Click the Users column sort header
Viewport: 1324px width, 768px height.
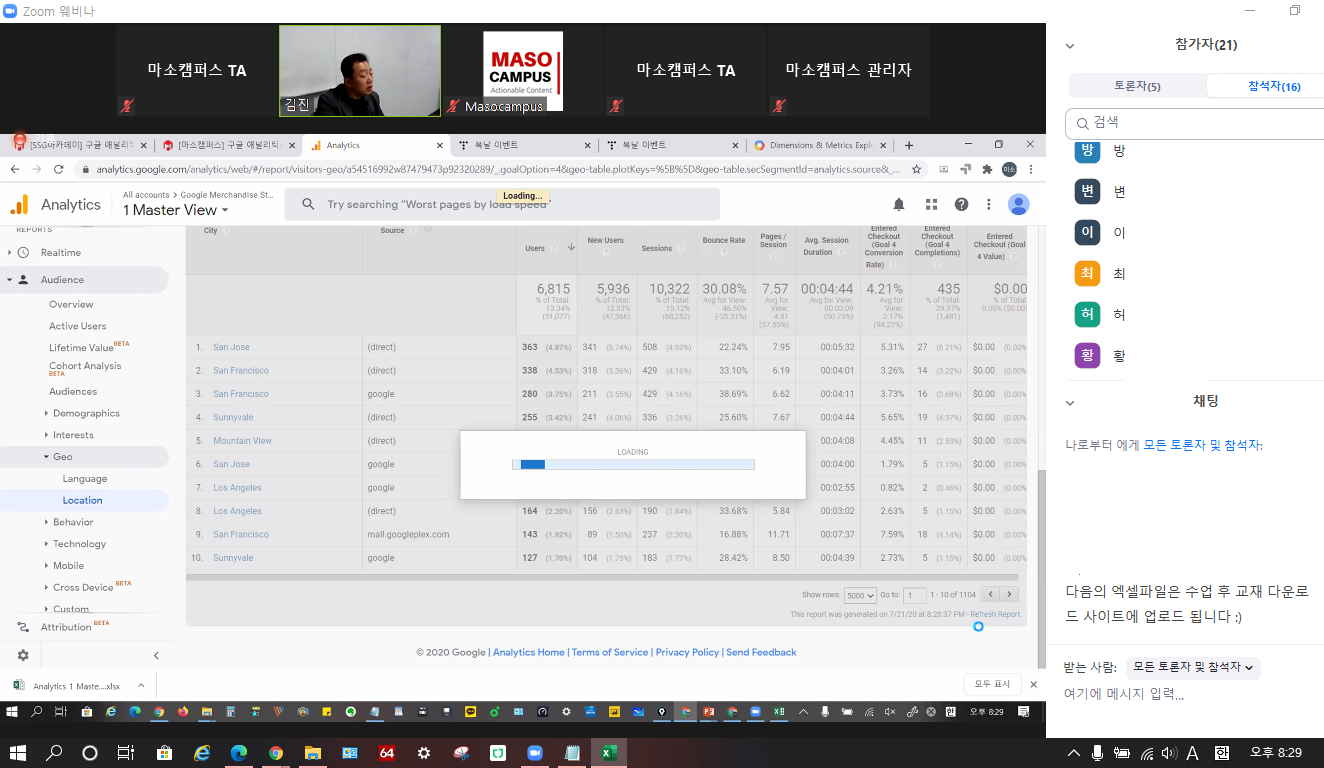pyautogui.click(x=535, y=248)
